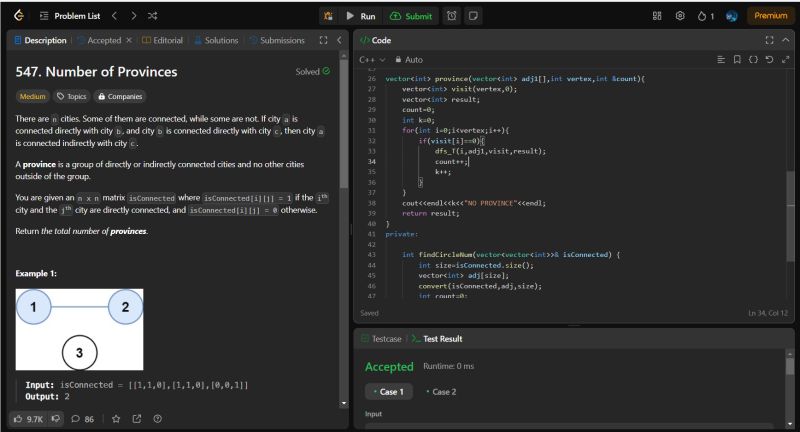Click line number 26 in gutter
The width and height of the screenshot is (800, 432).
(371, 79)
